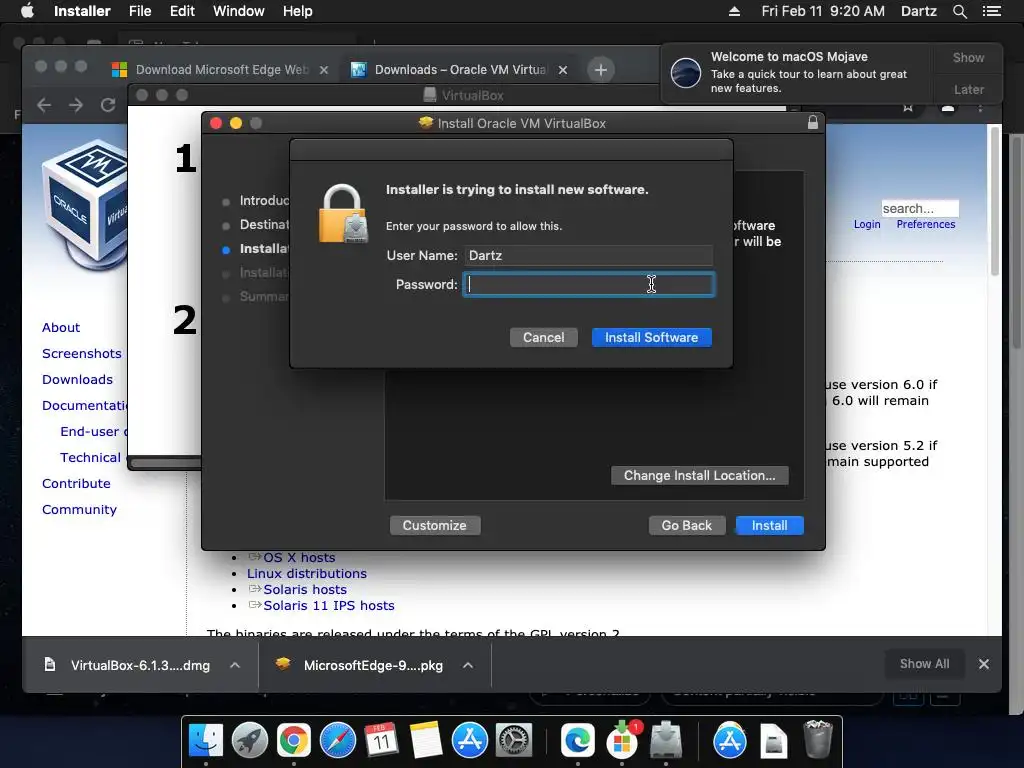This screenshot has height=768, width=1024.
Task: Click Later on the macOS Mojave notification
Action: click(x=968, y=89)
